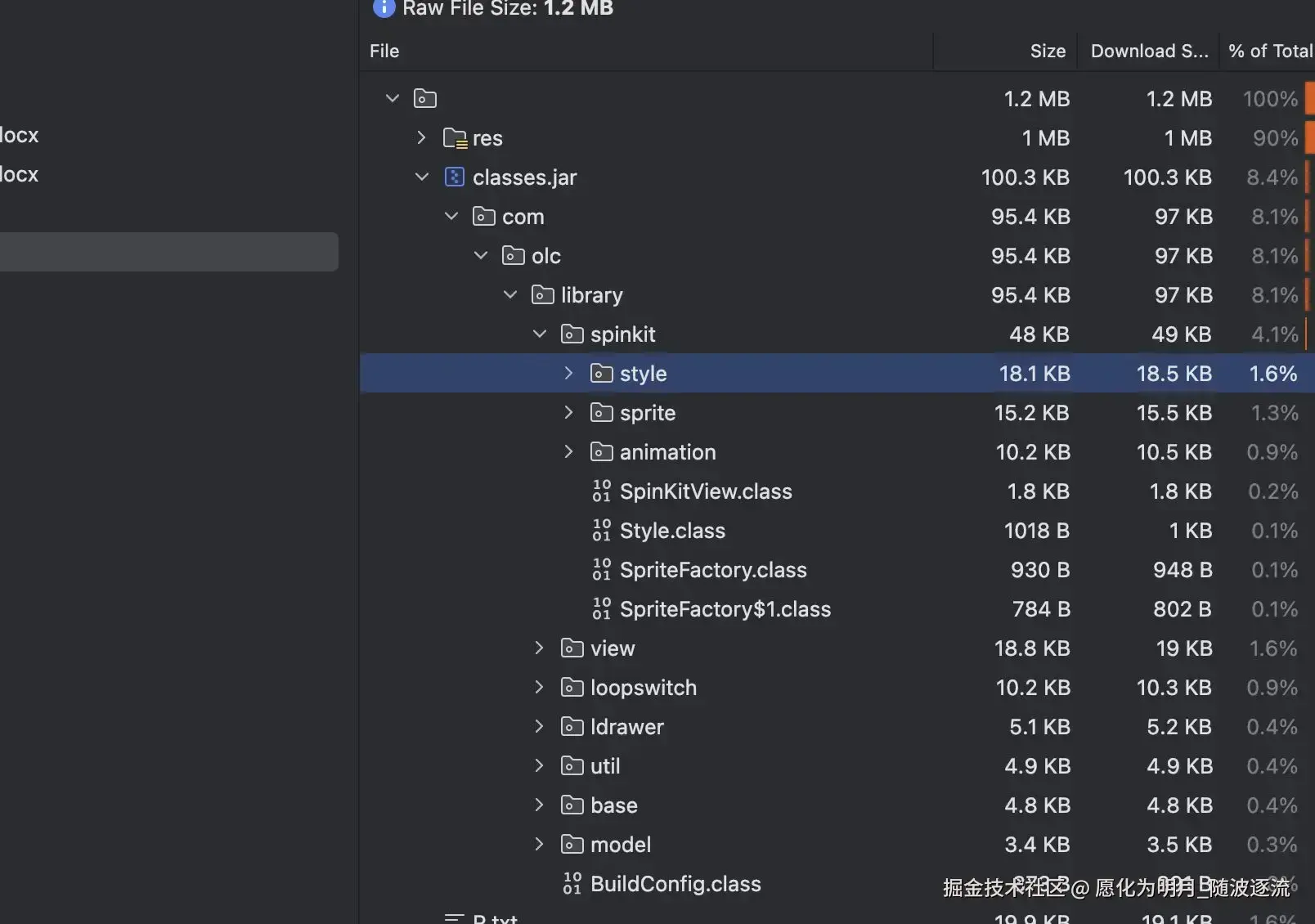Screen dimensions: 1315x924
Task: Collapse the library package
Action: click(x=510, y=295)
